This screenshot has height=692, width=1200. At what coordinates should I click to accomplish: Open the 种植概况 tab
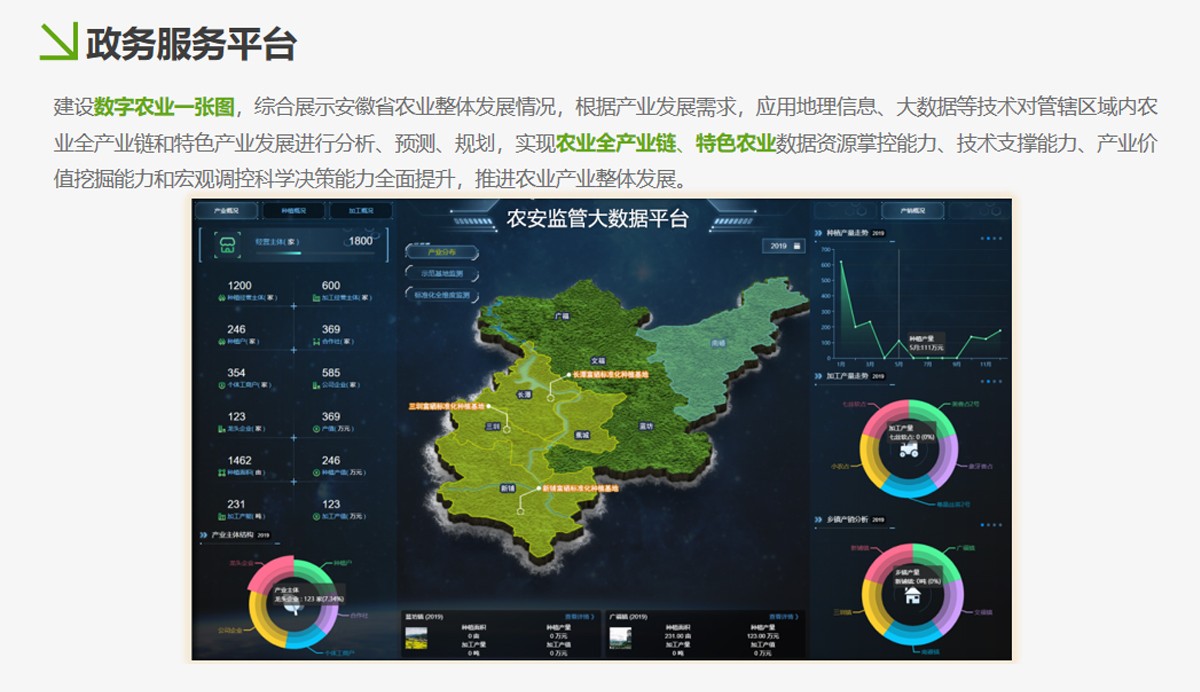(x=294, y=211)
